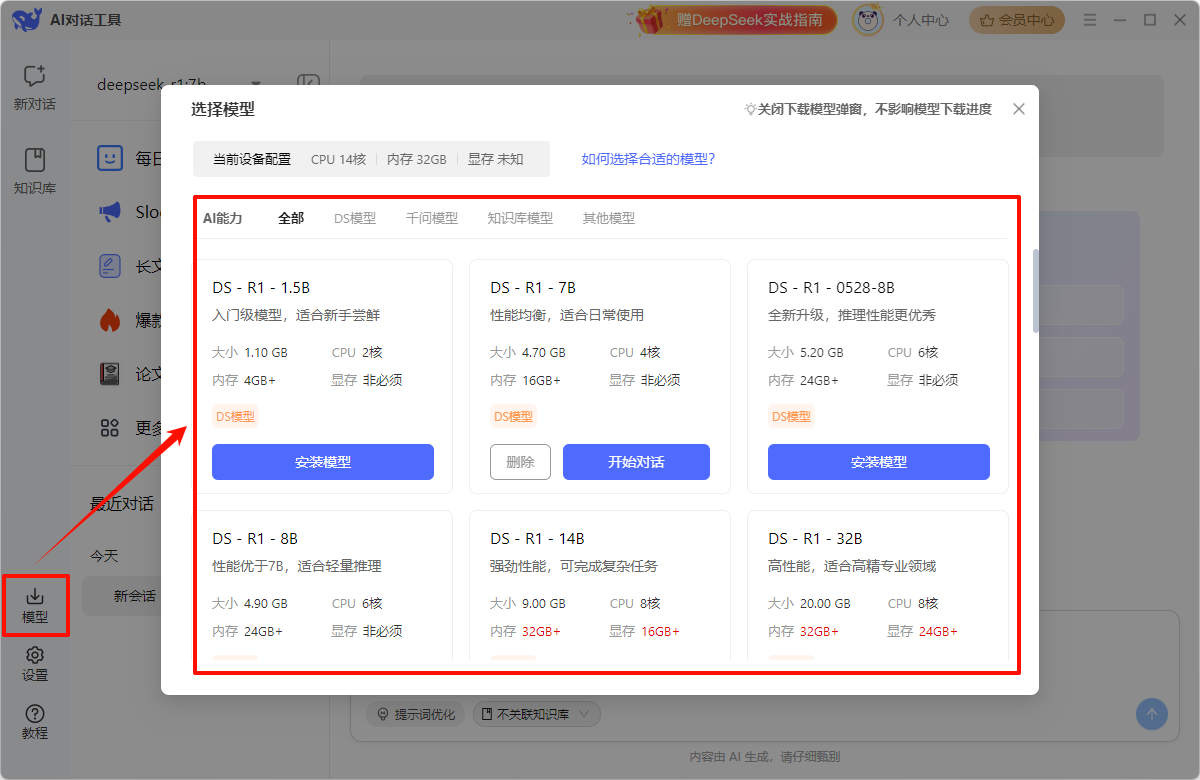Click the panda 个人中心 avatar icon
The image size is (1200, 780).
coord(867,18)
